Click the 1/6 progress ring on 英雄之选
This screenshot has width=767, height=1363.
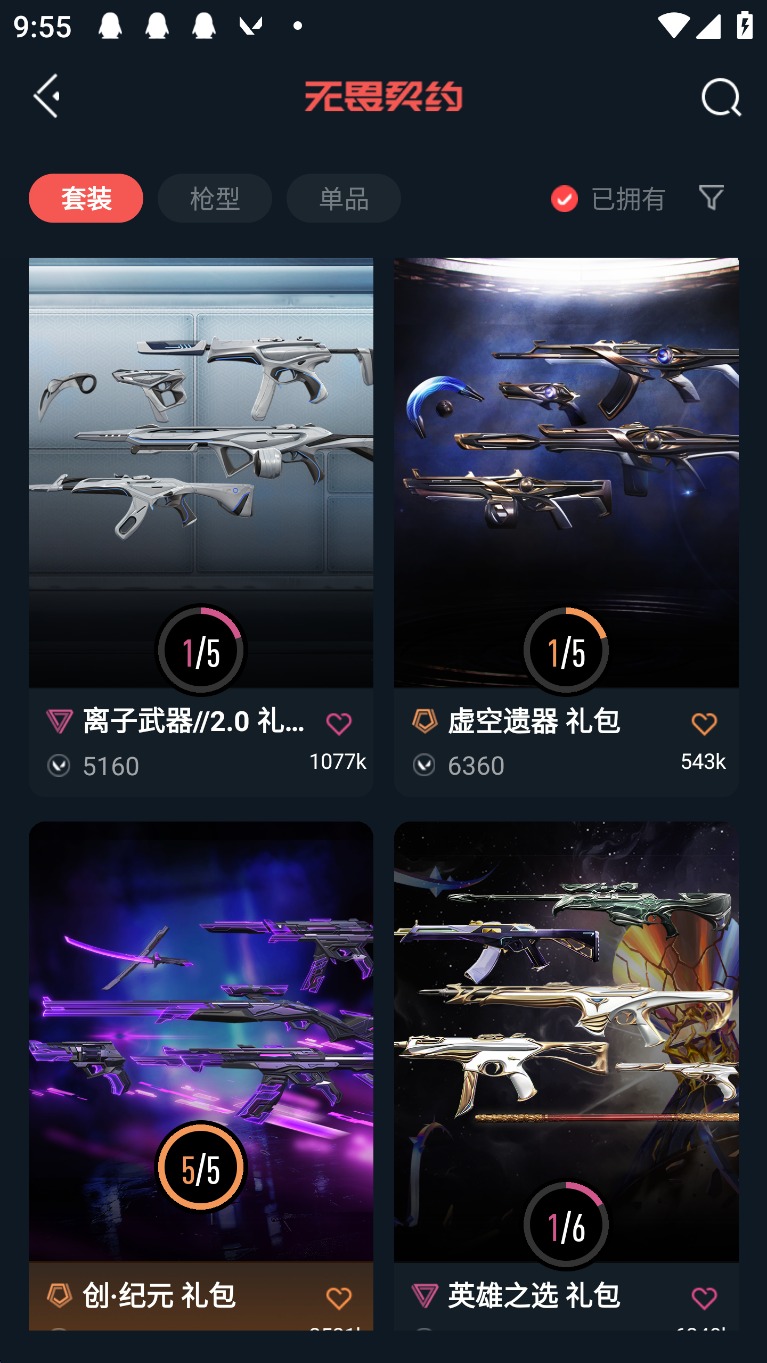(566, 1225)
